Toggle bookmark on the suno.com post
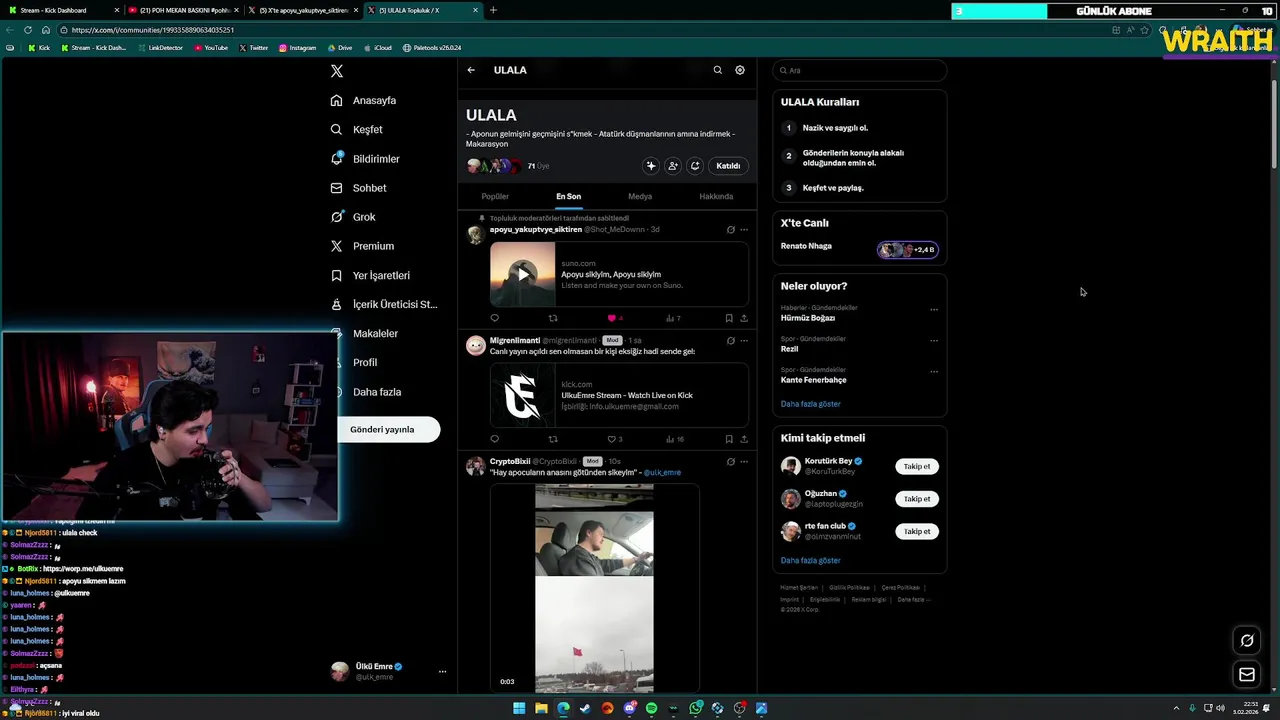This screenshot has width=1280, height=720. pyautogui.click(x=729, y=318)
